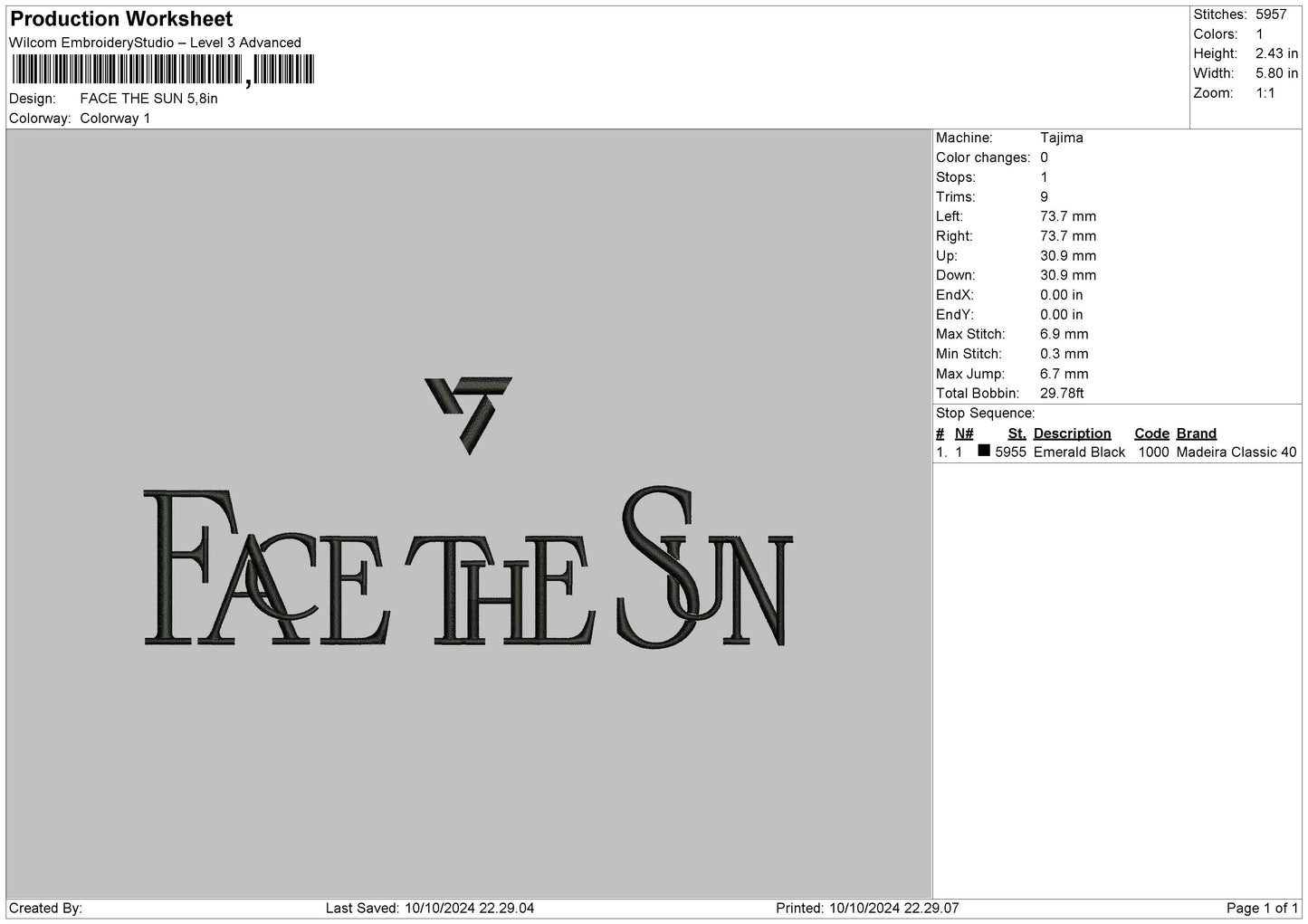1308x924 pixels.
Task: Click the 'Colors:' label in header
Action: tap(1216, 34)
